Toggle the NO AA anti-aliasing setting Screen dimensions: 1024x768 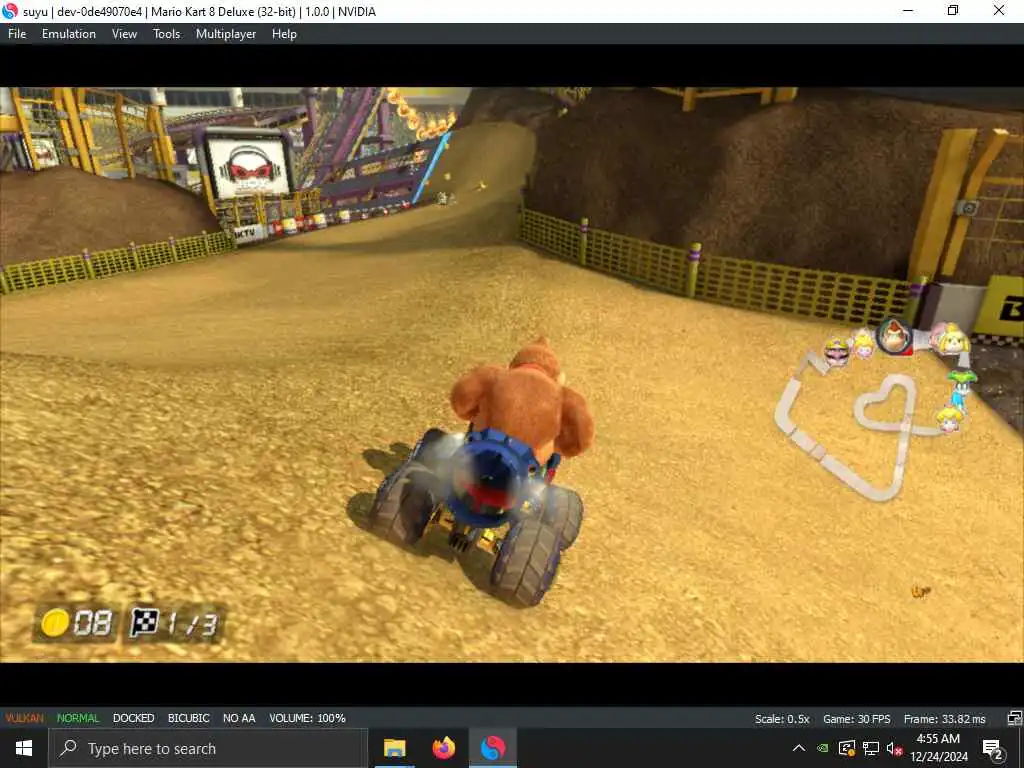pos(239,718)
